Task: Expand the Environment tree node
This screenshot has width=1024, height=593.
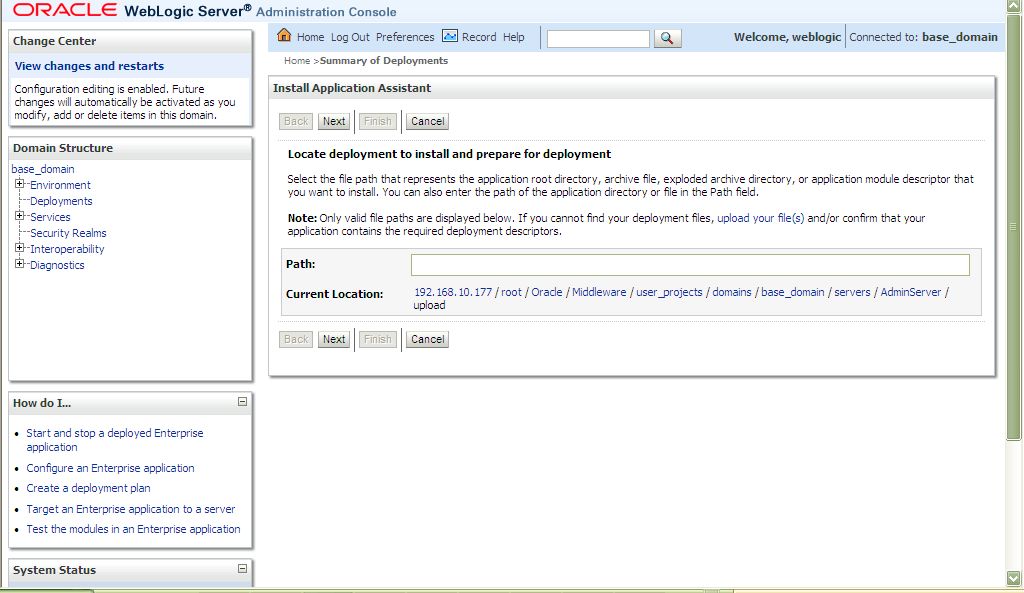Action: 20,184
